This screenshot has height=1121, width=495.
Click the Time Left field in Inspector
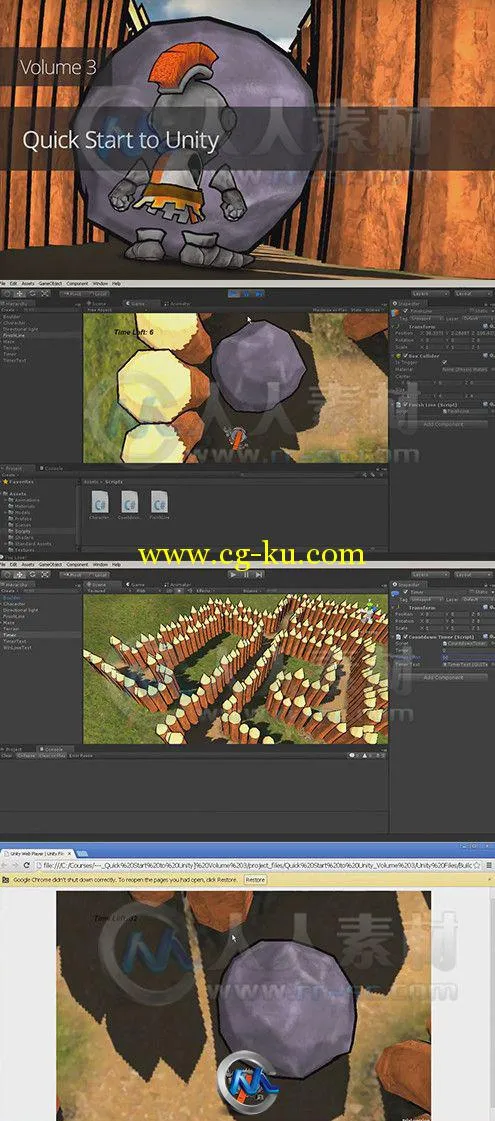click(465, 657)
